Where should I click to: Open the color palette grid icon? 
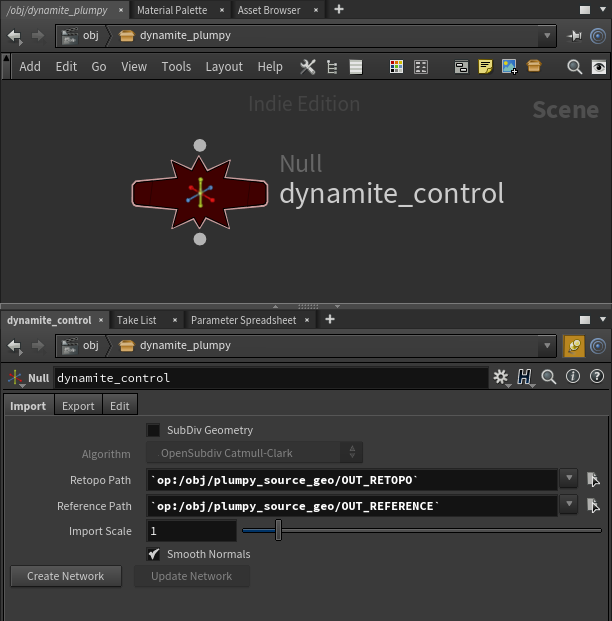396,67
